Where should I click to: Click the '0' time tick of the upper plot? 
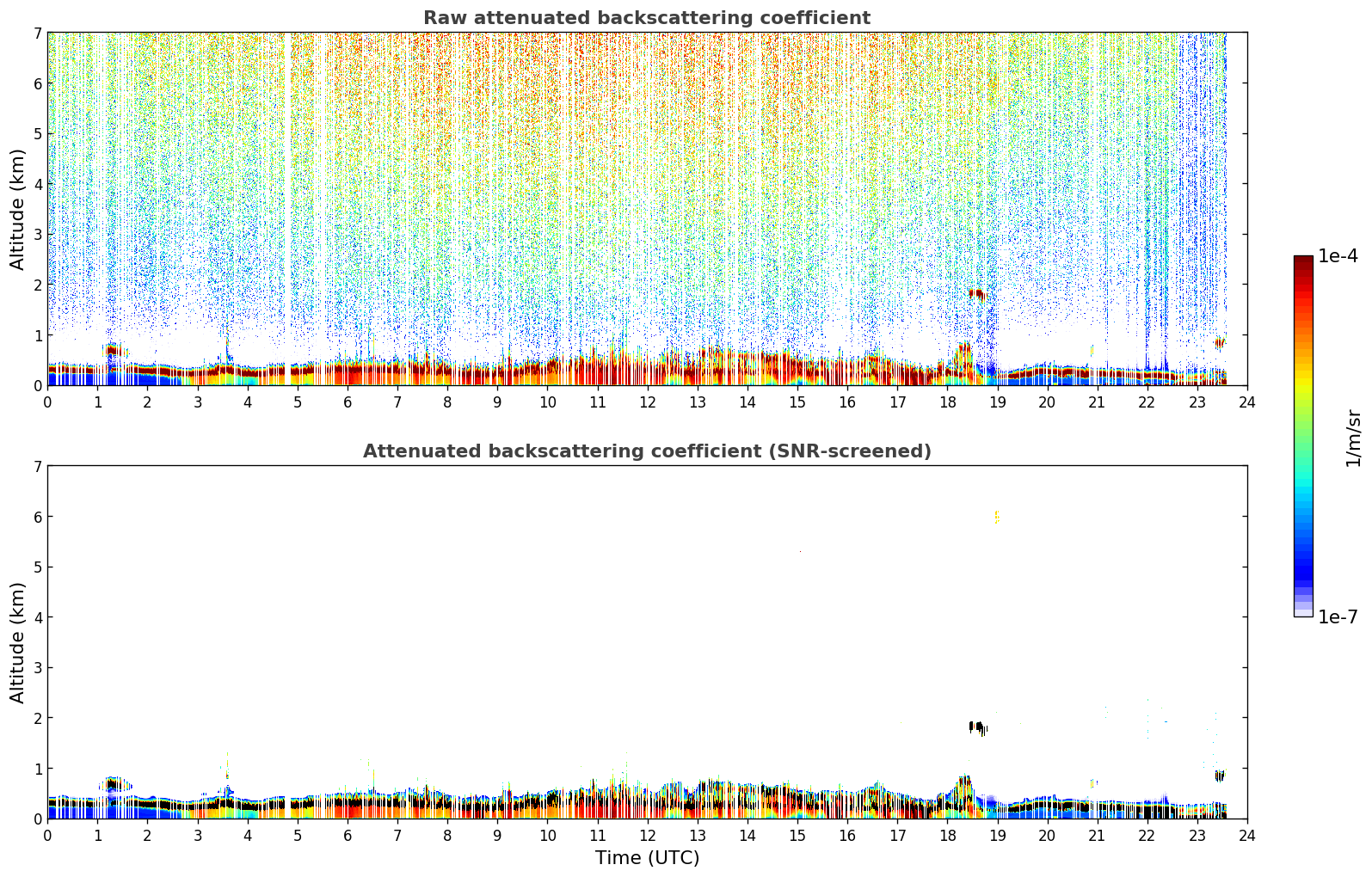(x=47, y=402)
